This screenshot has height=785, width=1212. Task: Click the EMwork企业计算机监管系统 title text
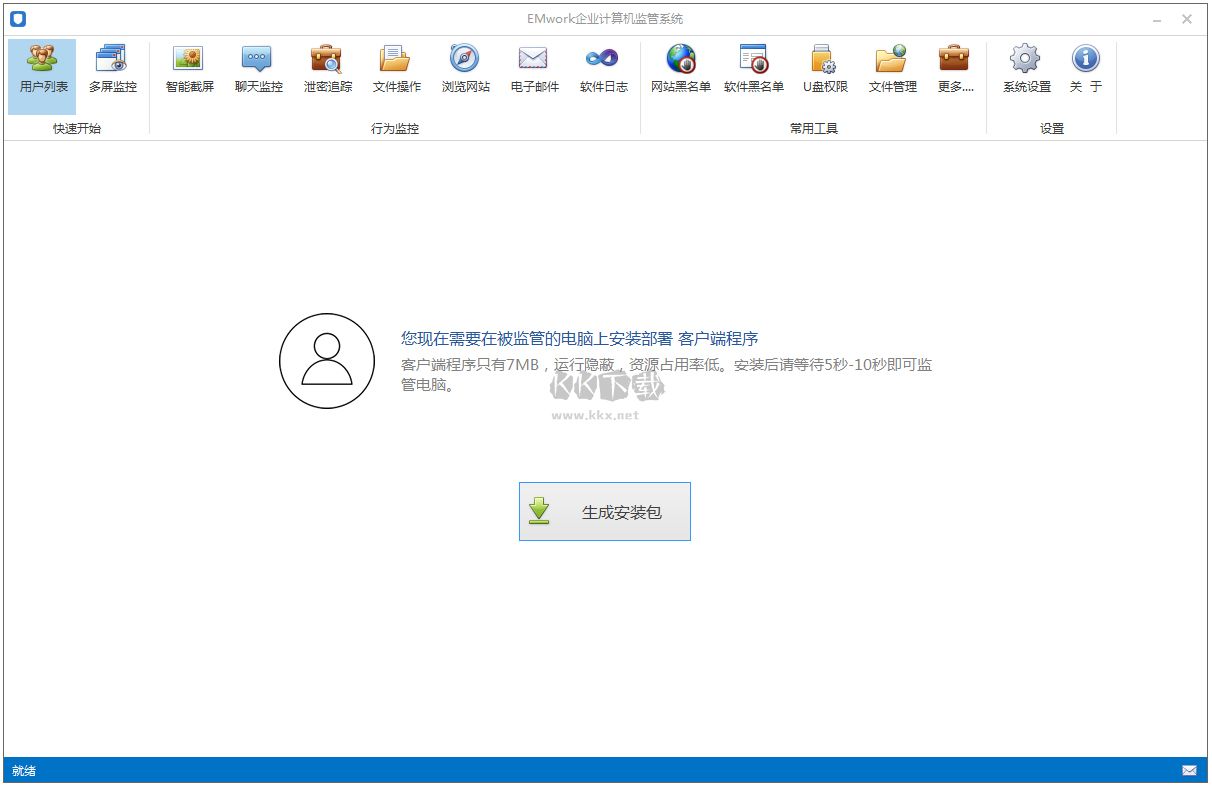[x=606, y=19]
